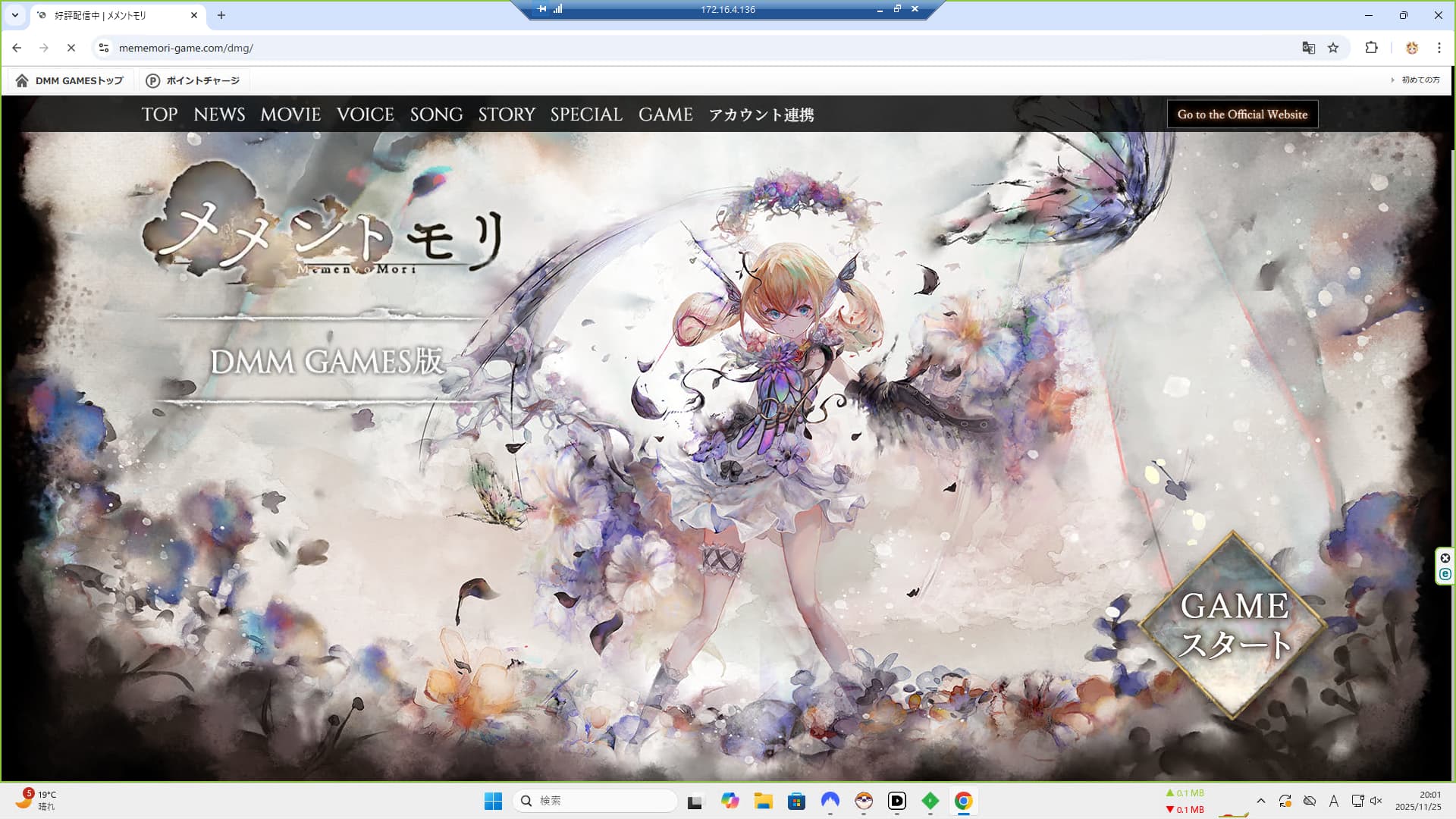Click the Point Charge P icon

click(x=152, y=80)
